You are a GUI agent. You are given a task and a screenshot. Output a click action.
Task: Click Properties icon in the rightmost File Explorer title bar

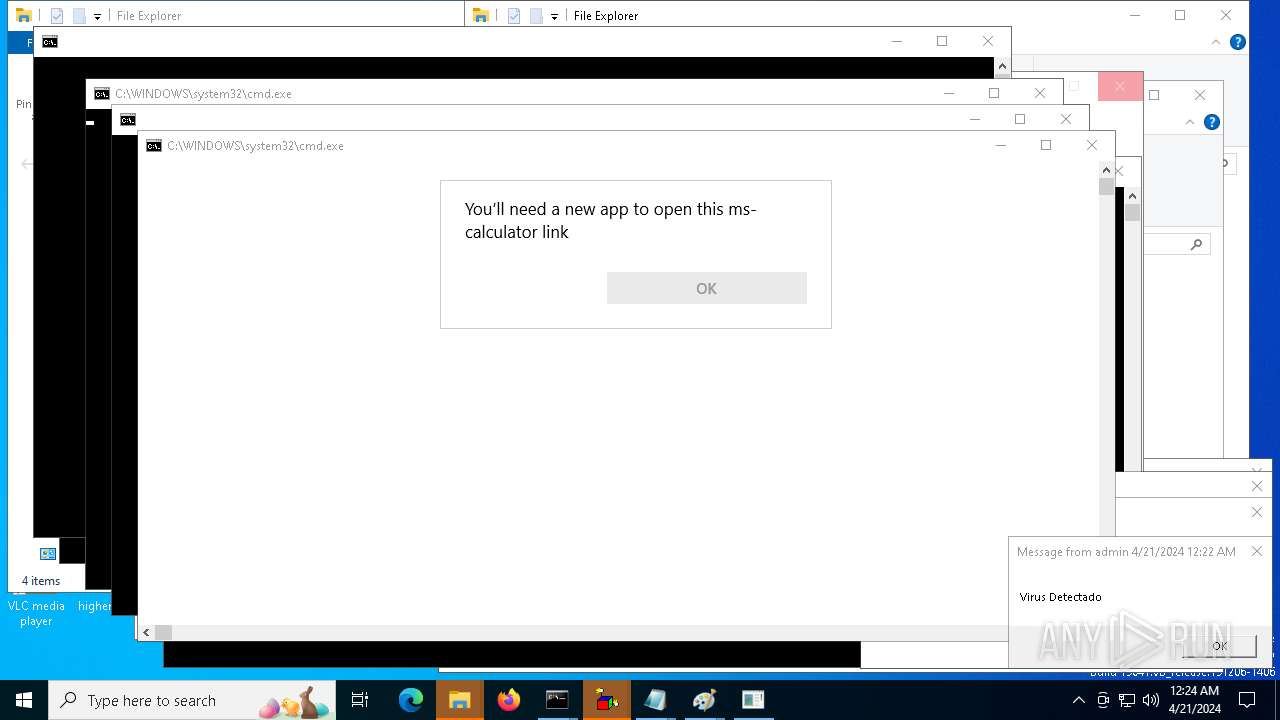click(514, 16)
